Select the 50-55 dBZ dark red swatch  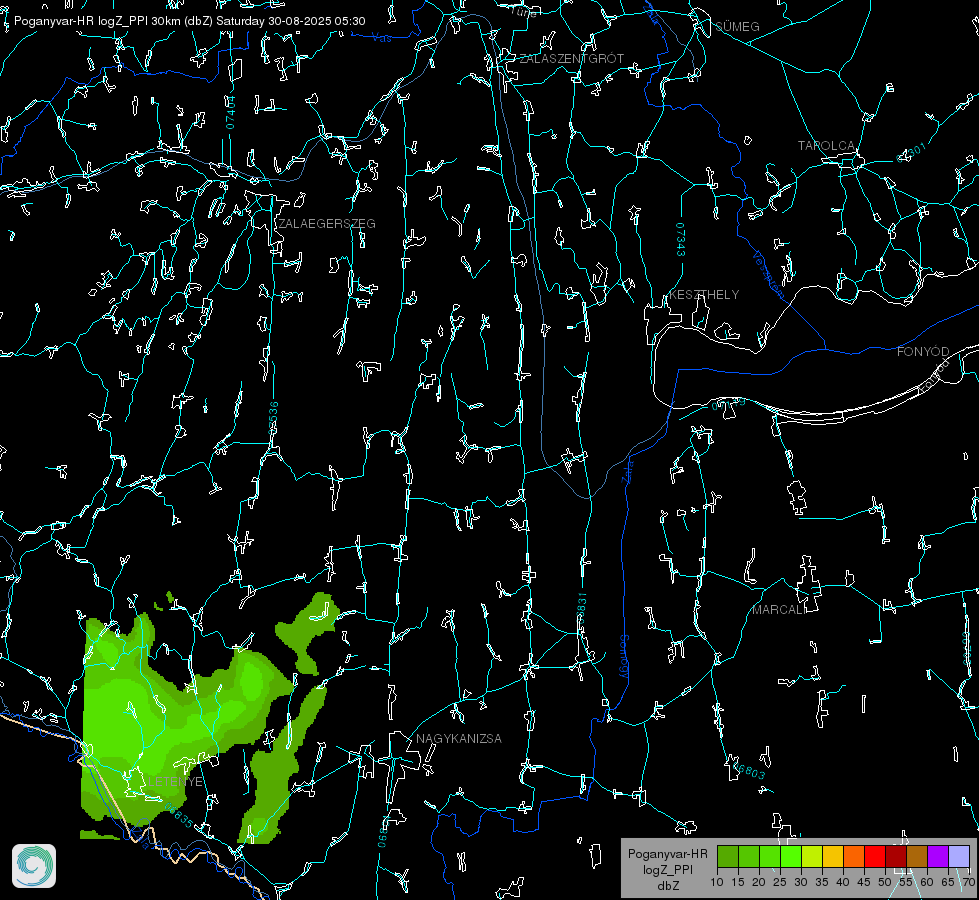896,856
